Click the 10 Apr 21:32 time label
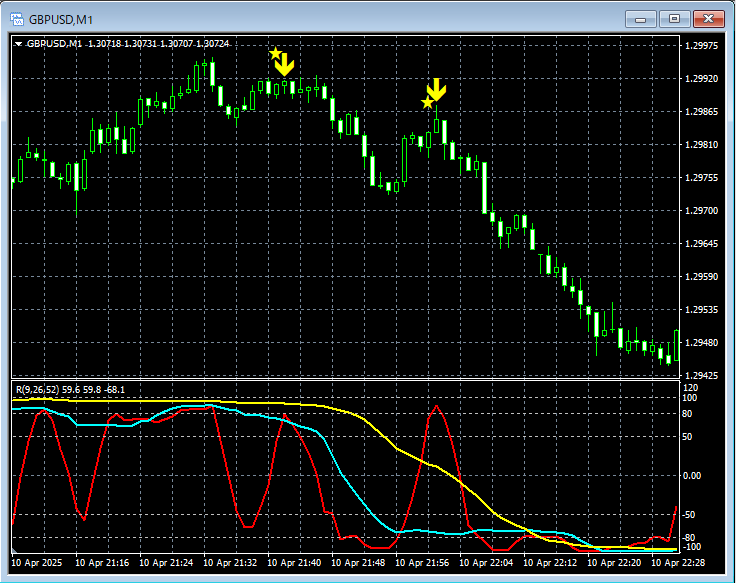Image resolution: width=737 pixels, height=583 pixels. [x=230, y=562]
